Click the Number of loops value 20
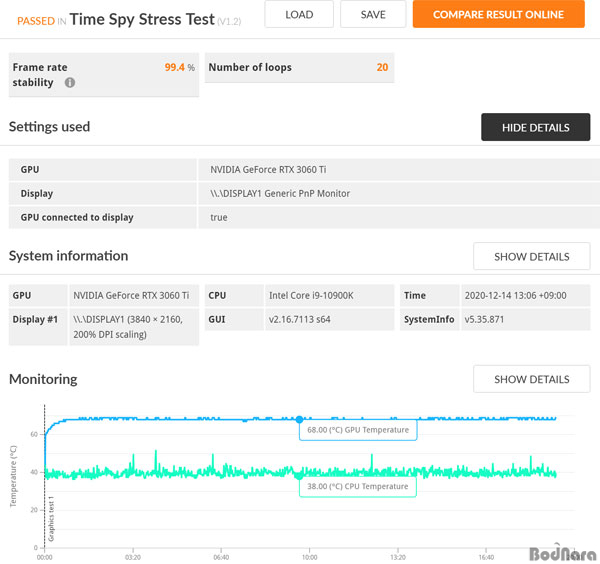This screenshot has height=564, width=600. [x=382, y=67]
